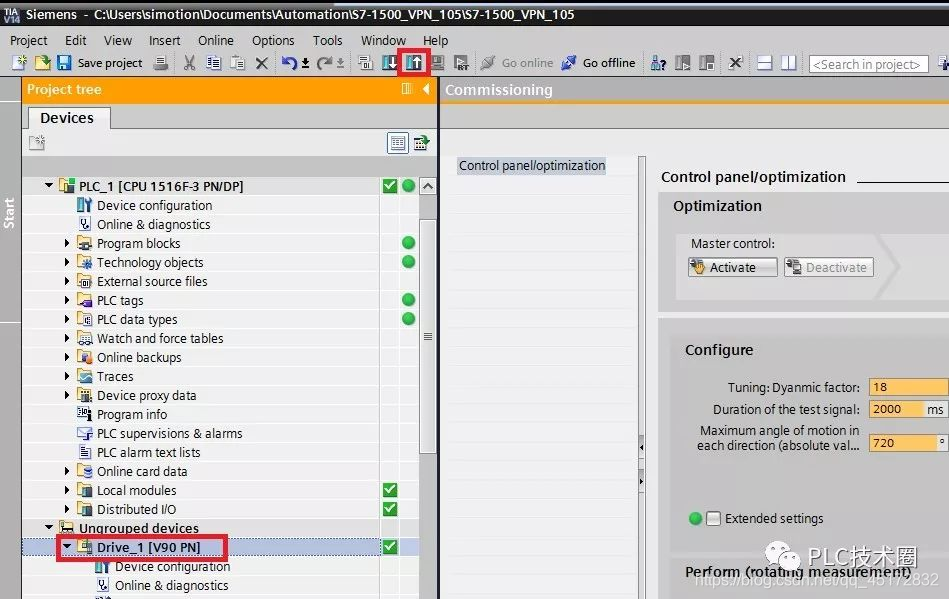
Task: Click Maximum angle of motion field
Action: pos(902,443)
